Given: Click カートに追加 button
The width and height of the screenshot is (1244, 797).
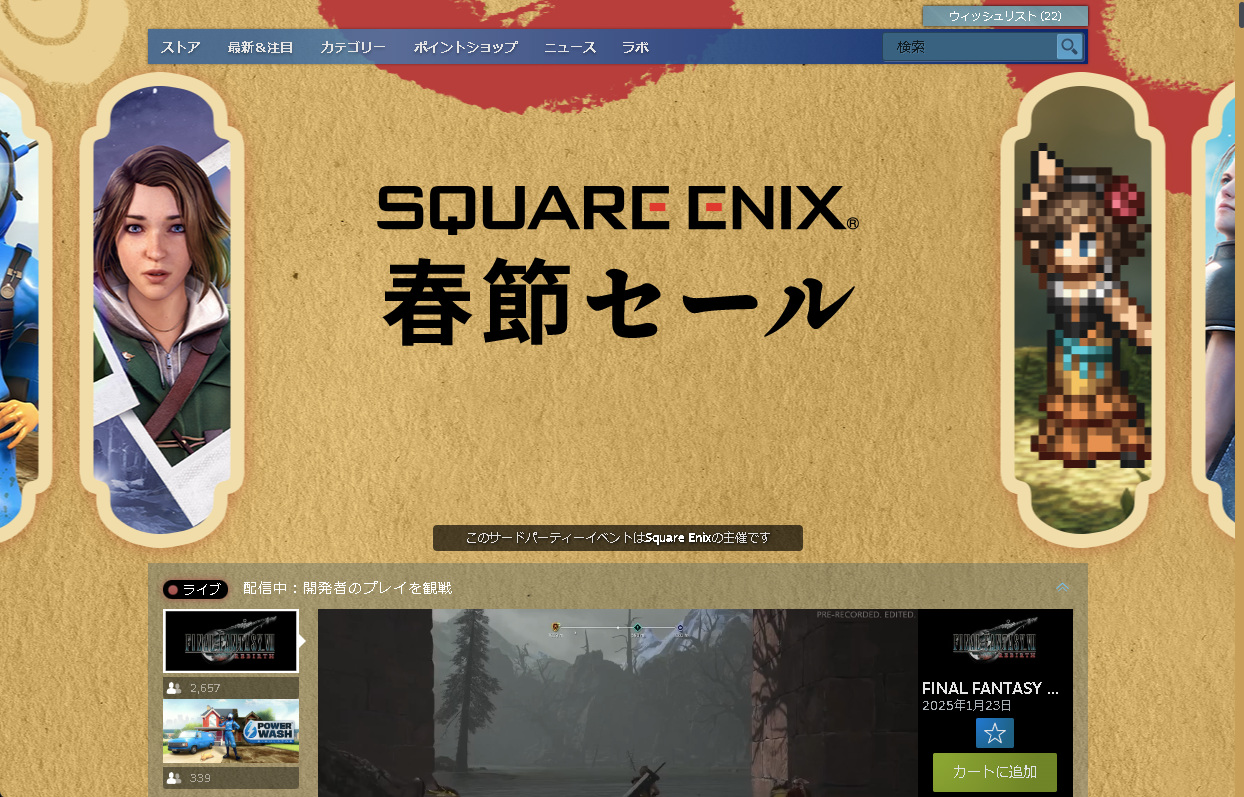Looking at the screenshot, I should pos(994,772).
